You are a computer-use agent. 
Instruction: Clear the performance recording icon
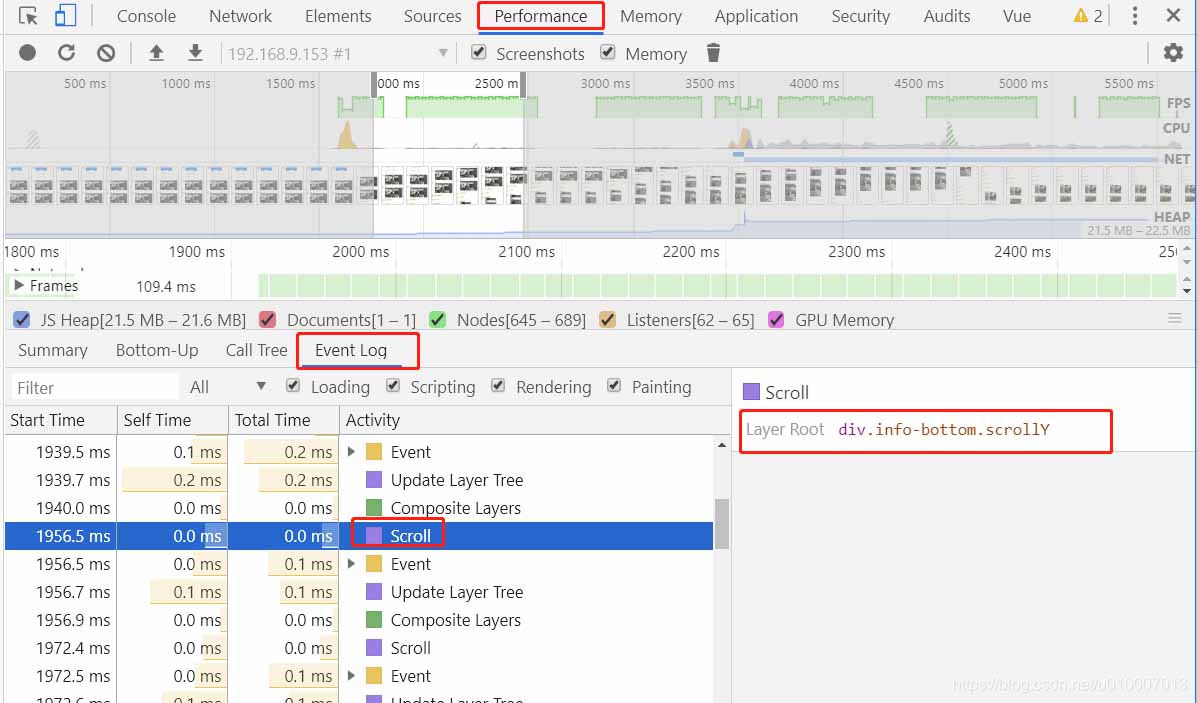(x=106, y=53)
